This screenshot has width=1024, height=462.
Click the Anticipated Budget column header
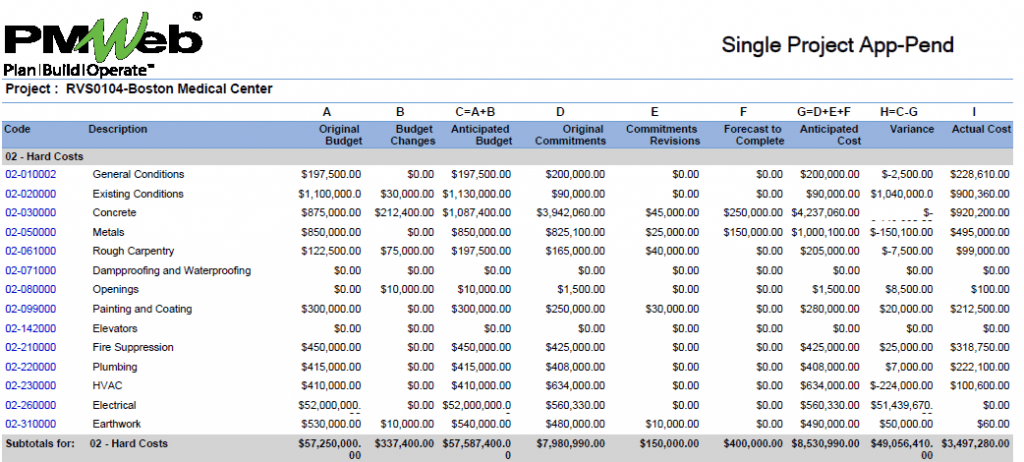pyautogui.click(x=481, y=135)
